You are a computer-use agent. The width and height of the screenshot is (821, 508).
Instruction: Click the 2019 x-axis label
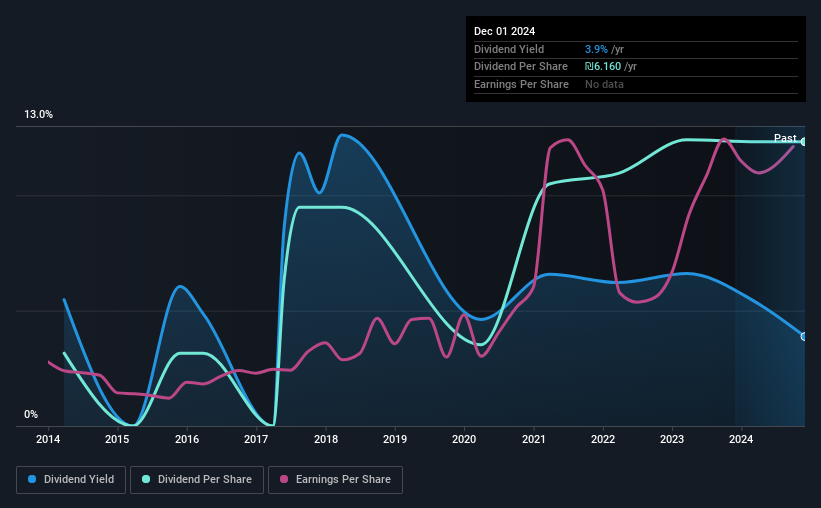pos(395,439)
